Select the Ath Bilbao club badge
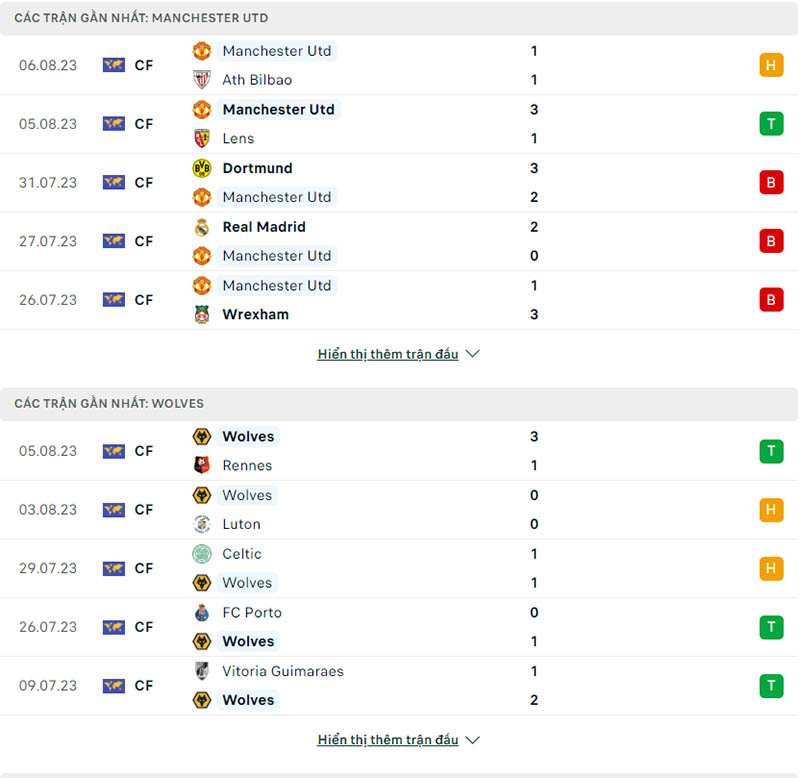The width and height of the screenshot is (800, 778). 202,79
